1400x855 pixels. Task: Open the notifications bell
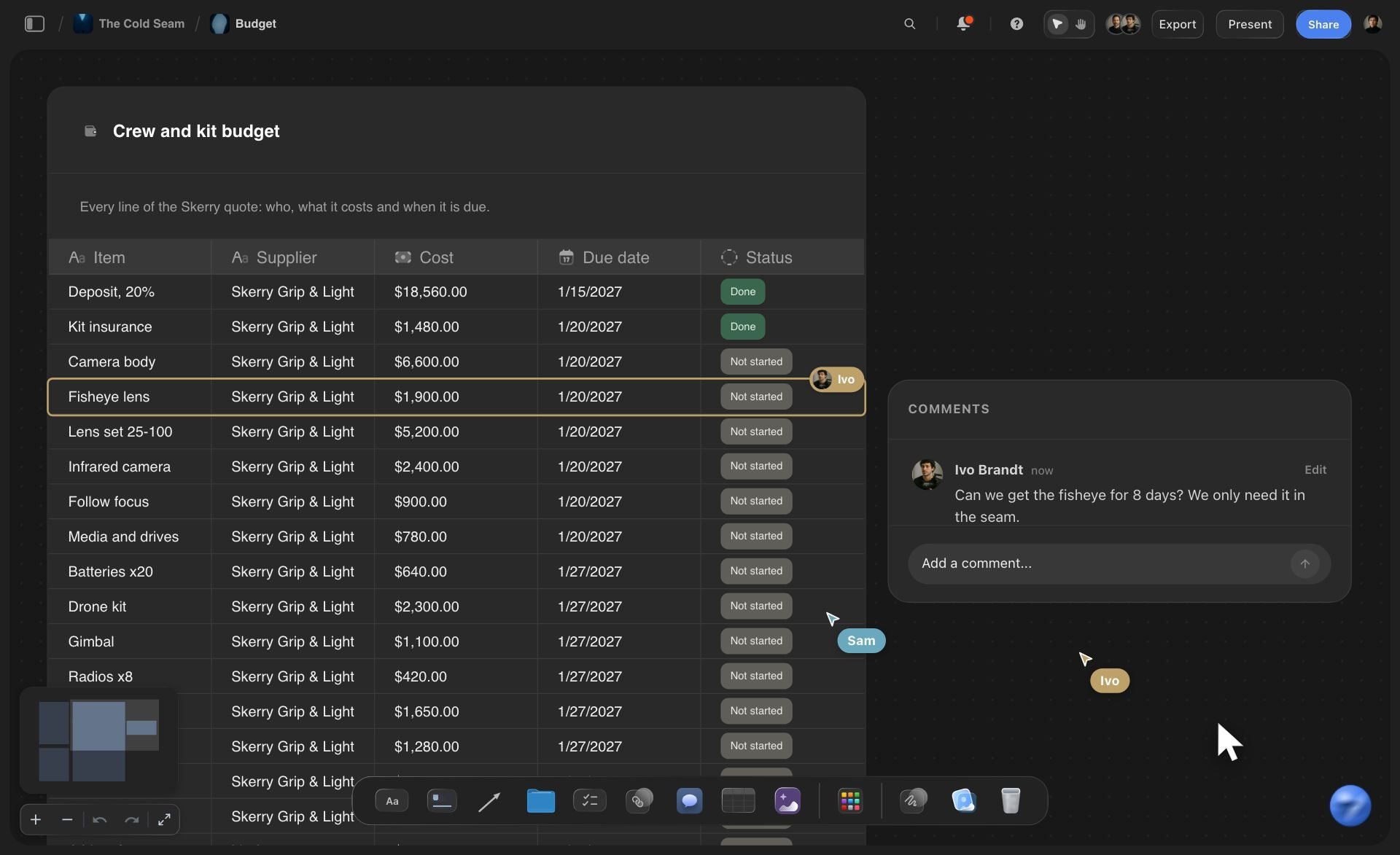(963, 24)
